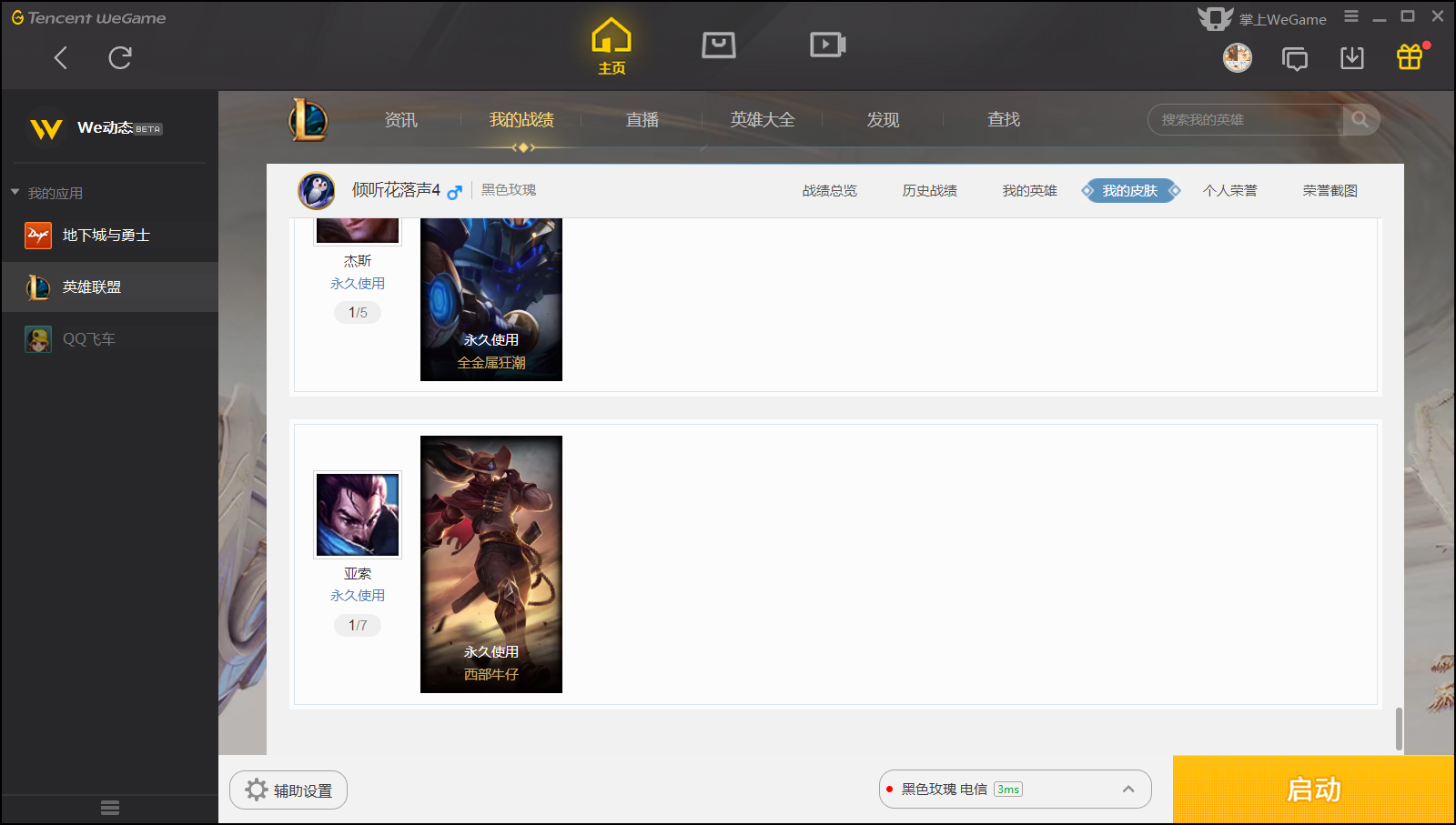Expand the server selection chevron
The height and width of the screenshot is (825, 1456).
pyautogui.click(x=1128, y=790)
